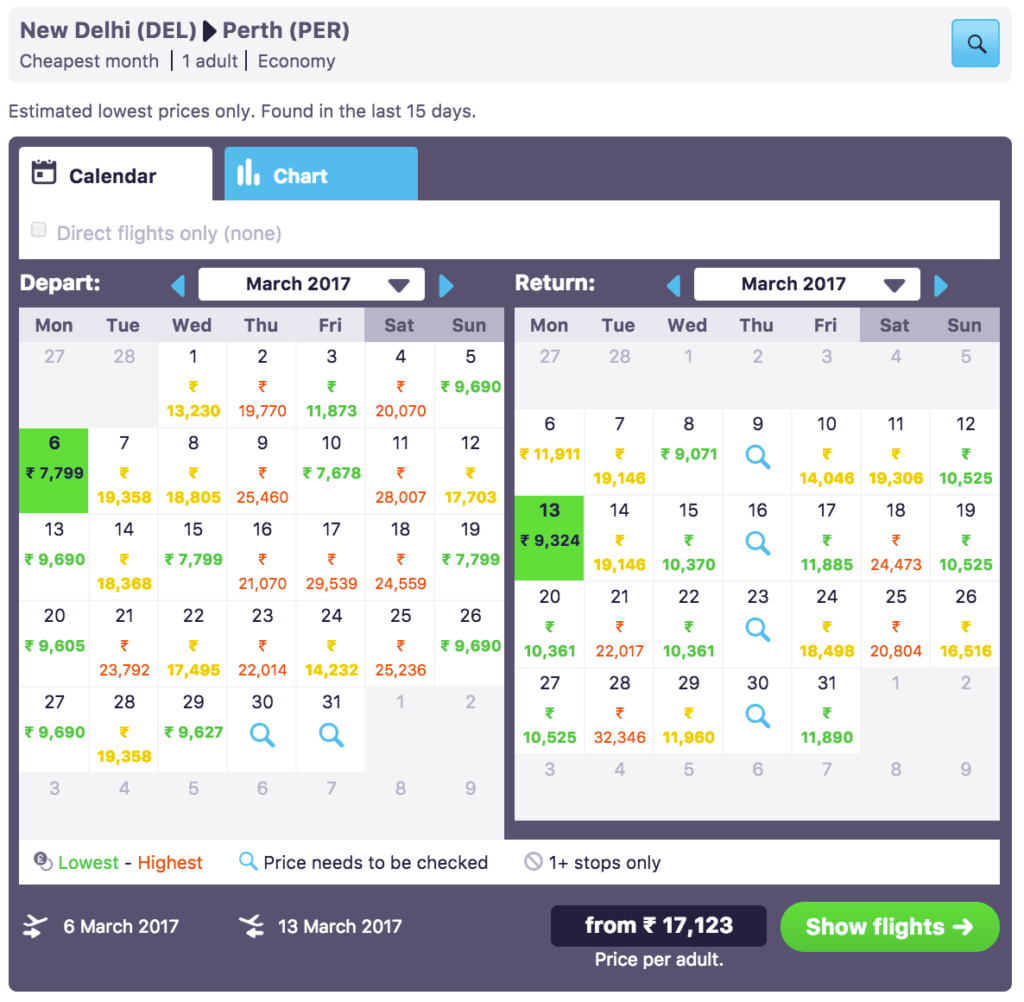Open the Depart month dropdown
1024x1002 pixels.
click(x=311, y=284)
